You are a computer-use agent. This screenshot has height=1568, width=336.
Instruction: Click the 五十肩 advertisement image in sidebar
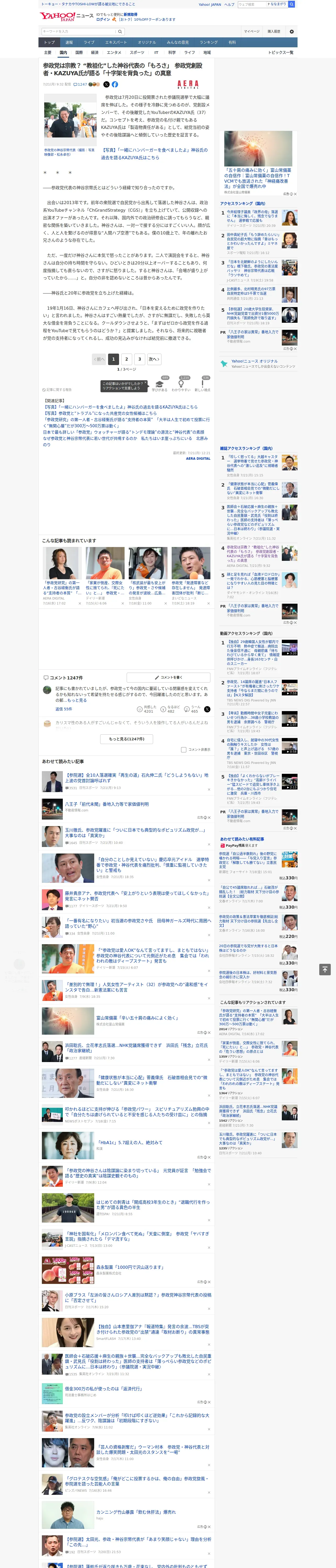tap(258, 148)
